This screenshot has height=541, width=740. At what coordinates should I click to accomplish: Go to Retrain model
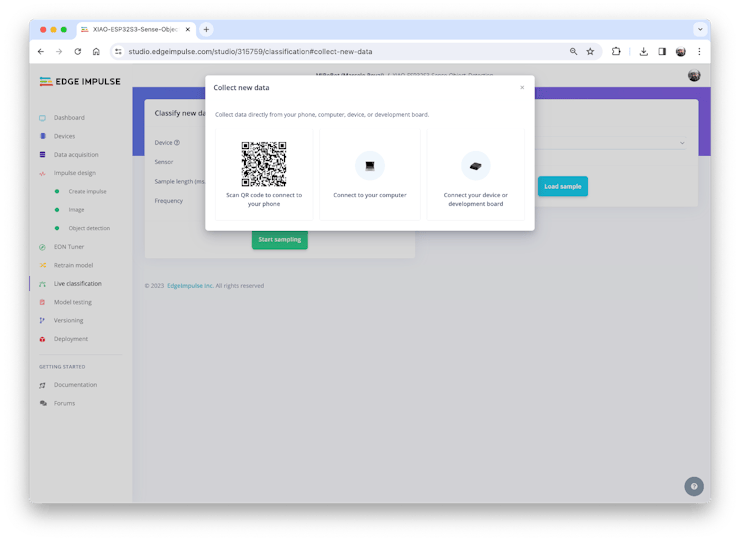coord(73,265)
